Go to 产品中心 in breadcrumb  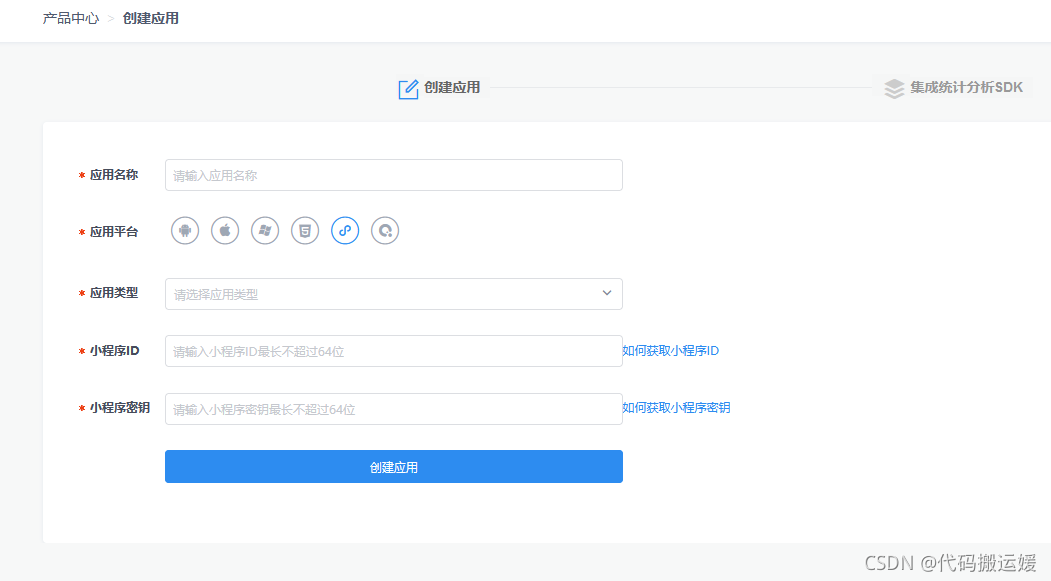click(x=71, y=18)
